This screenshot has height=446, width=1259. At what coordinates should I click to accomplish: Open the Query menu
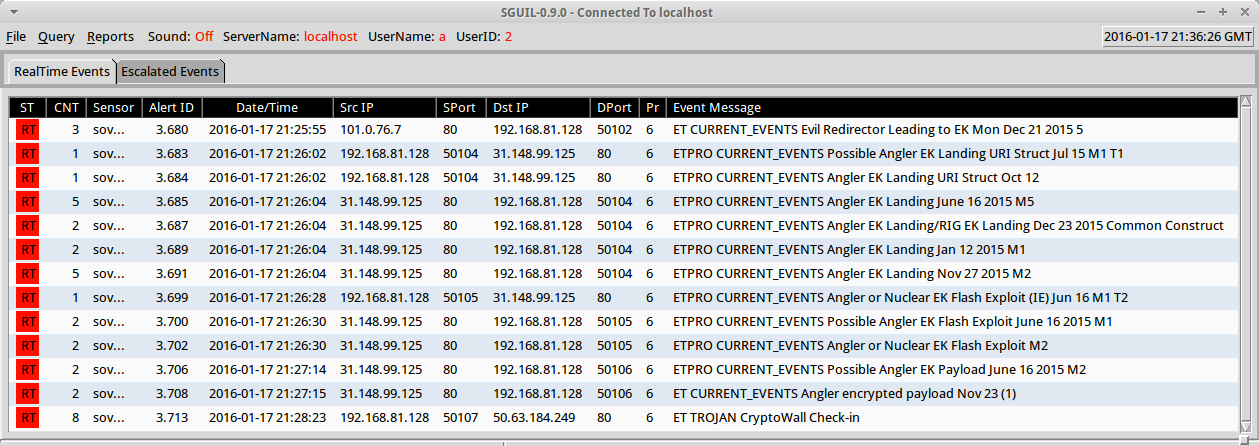[56, 37]
